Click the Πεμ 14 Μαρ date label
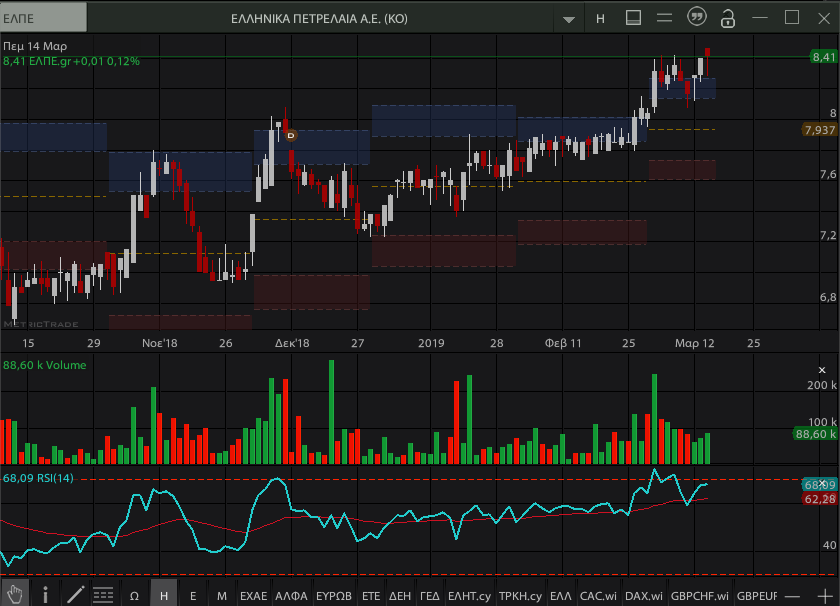Image resolution: width=840 pixels, height=606 pixels. [x=35, y=46]
